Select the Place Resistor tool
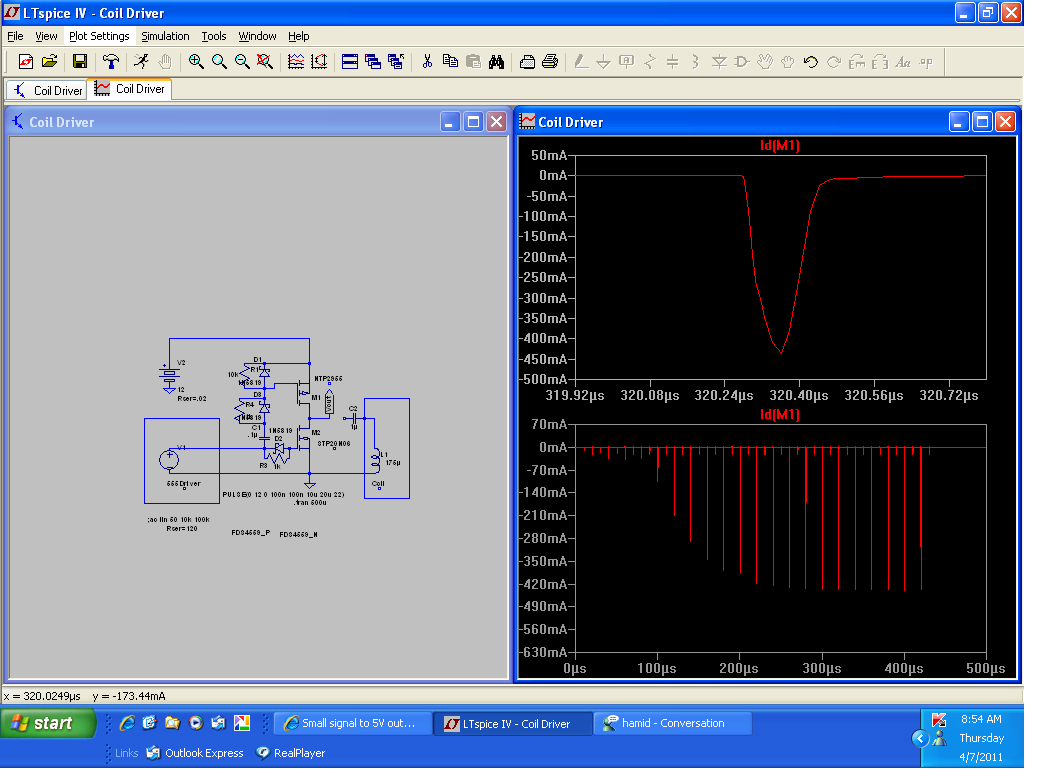This screenshot has height=770, width=1042. pyautogui.click(x=650, y=62)
